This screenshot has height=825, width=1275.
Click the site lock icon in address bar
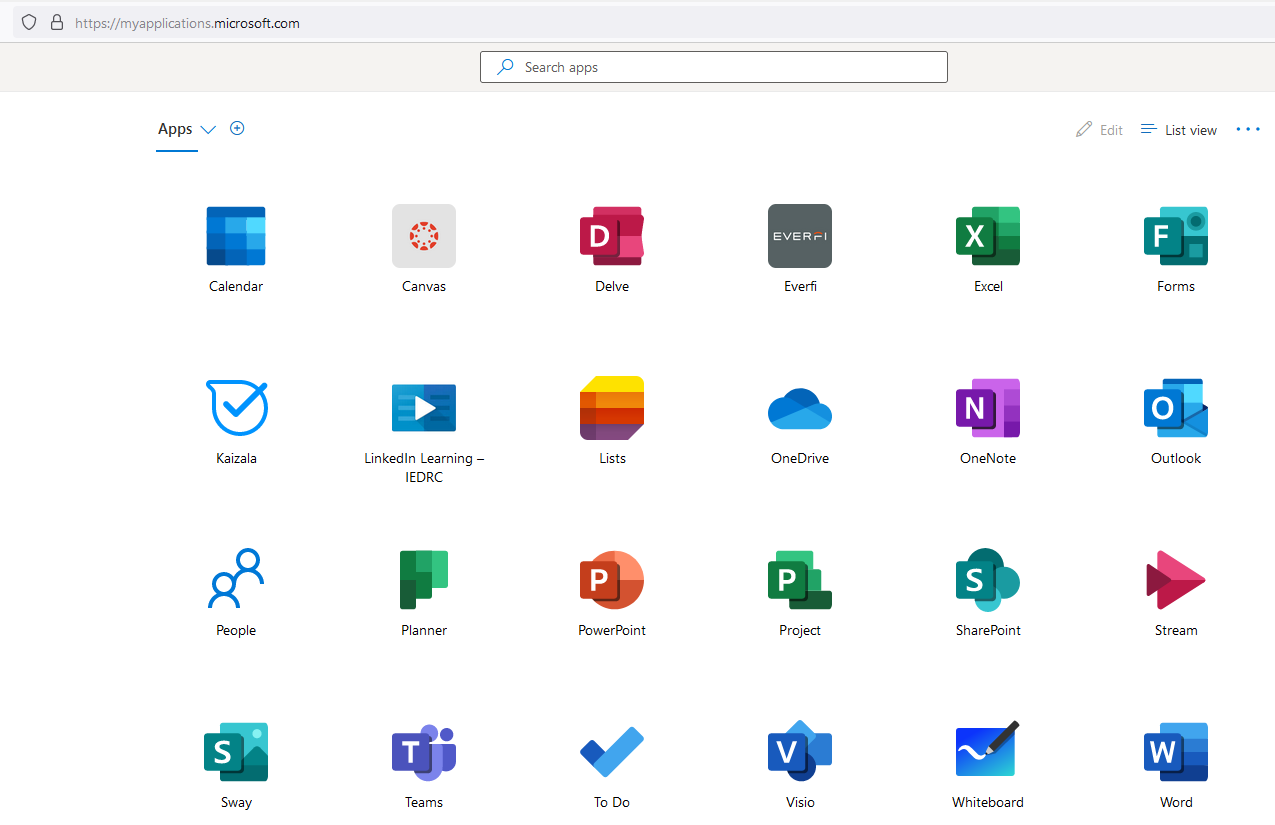click(56, 22)
